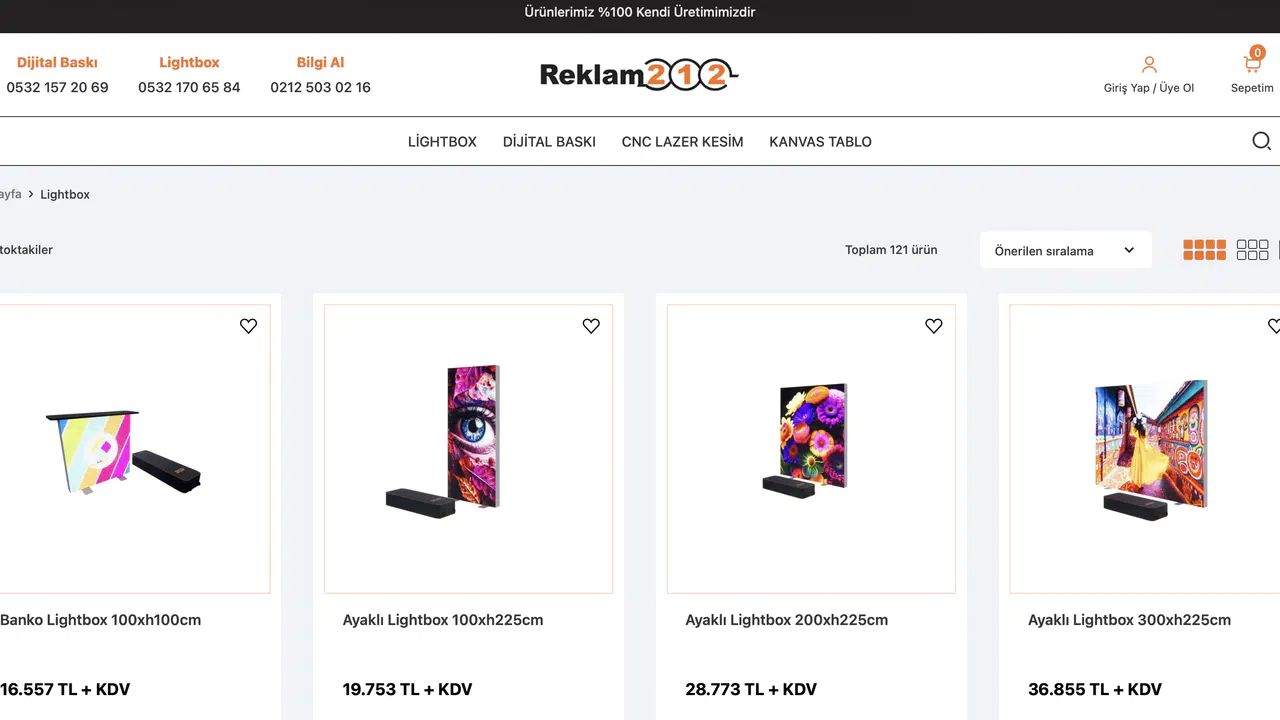Click the user account icon
The height and width of the screenshot is (720, 1280).
click(1149, 65)
